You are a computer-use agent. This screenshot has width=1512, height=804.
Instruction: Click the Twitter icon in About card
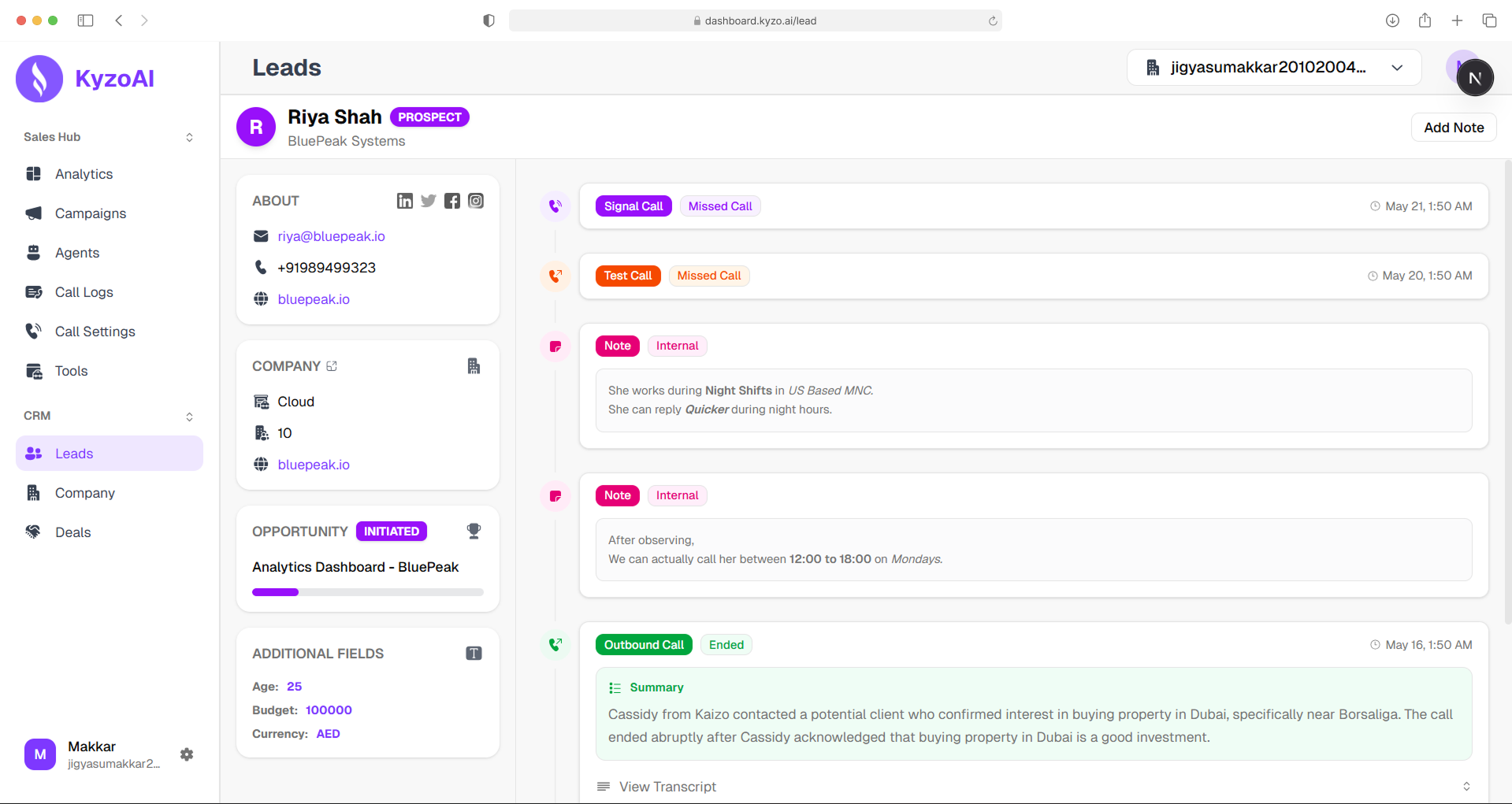pos(428,201)
